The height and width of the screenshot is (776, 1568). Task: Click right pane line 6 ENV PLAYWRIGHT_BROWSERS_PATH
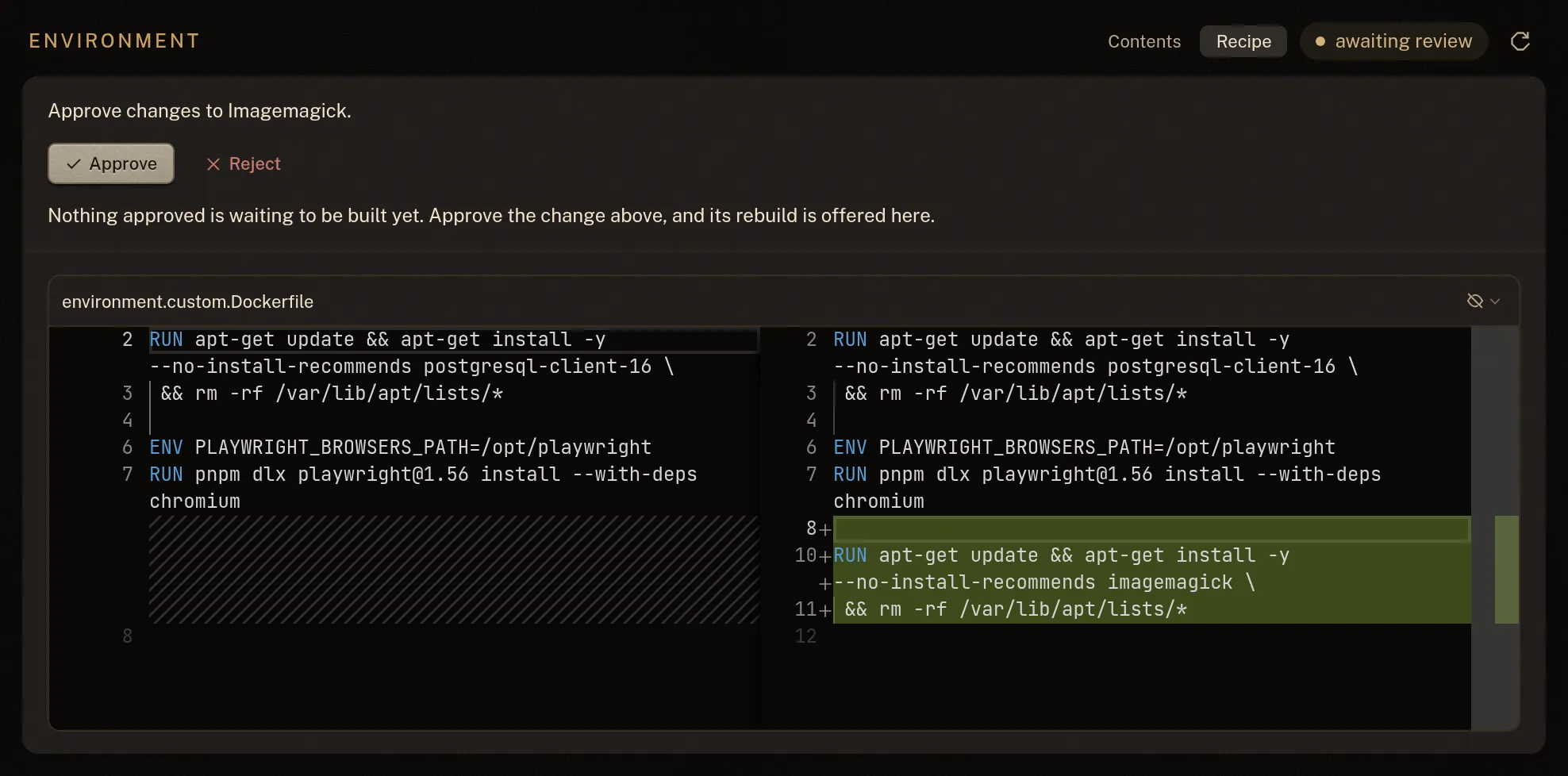(x=1084, y=448)
